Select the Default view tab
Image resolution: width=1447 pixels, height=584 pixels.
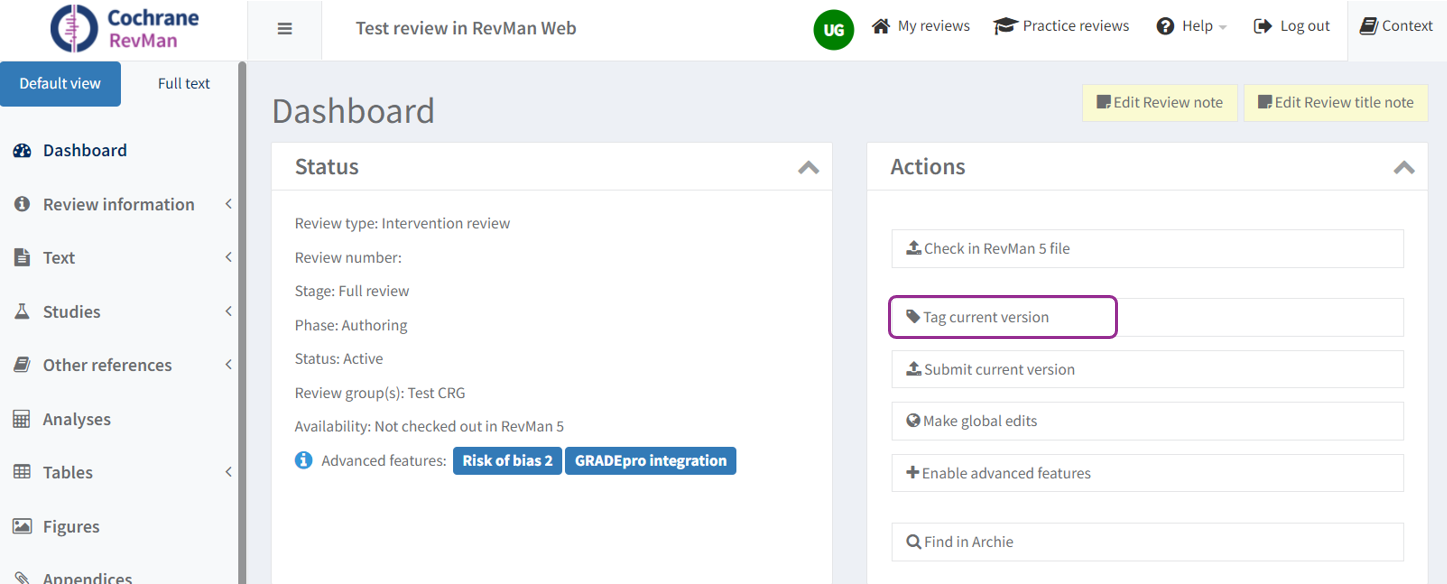[x=60, y=84]
